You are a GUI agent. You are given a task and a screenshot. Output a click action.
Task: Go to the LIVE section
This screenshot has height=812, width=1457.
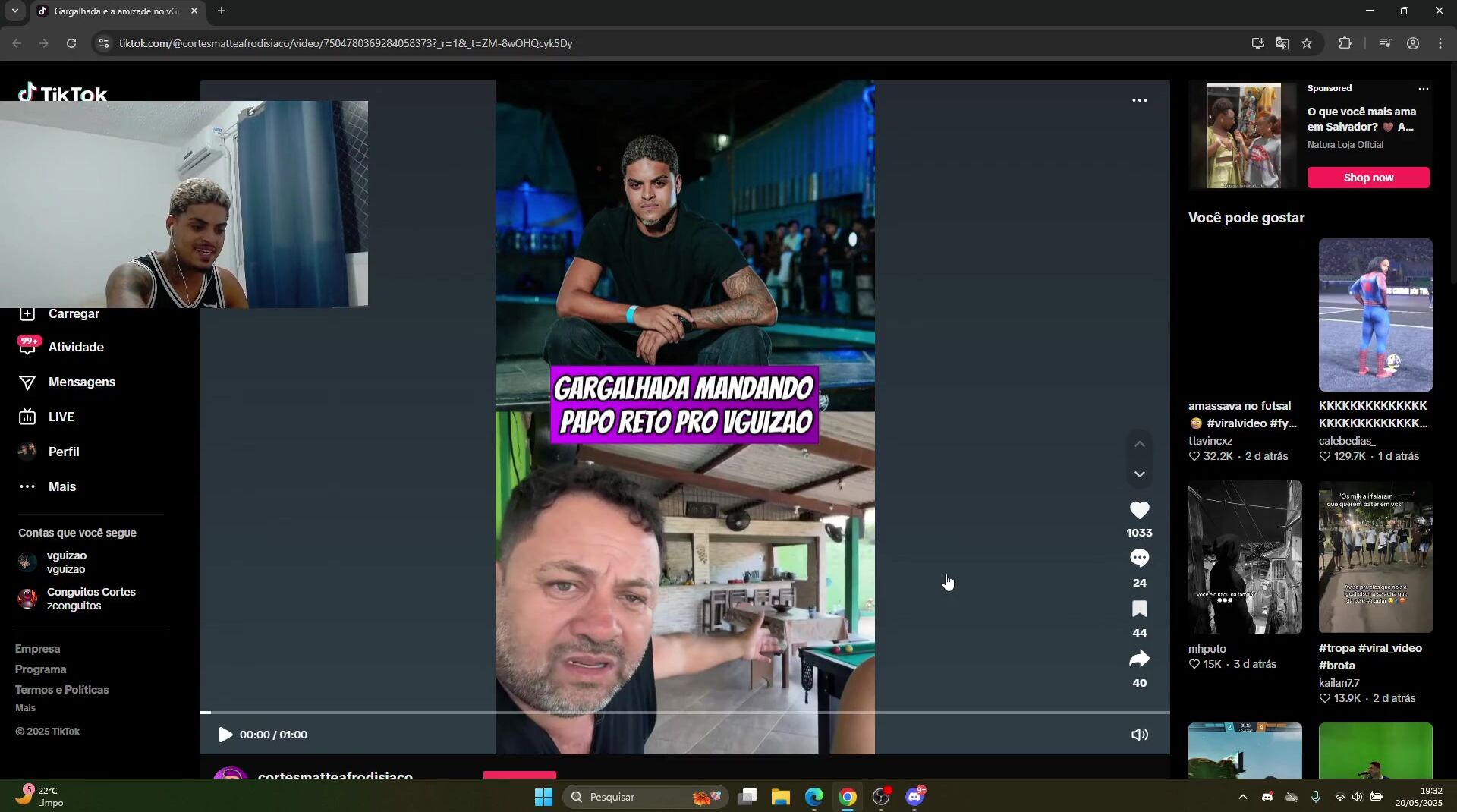[x=61, y=417]
